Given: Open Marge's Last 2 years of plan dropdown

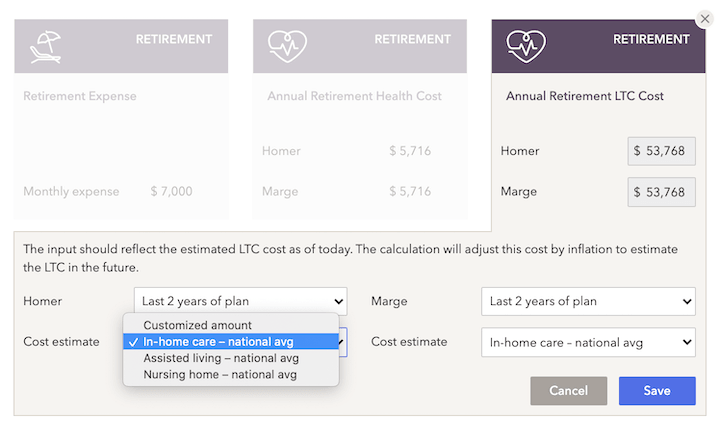Looking at the screenshot, I should 588,301.
